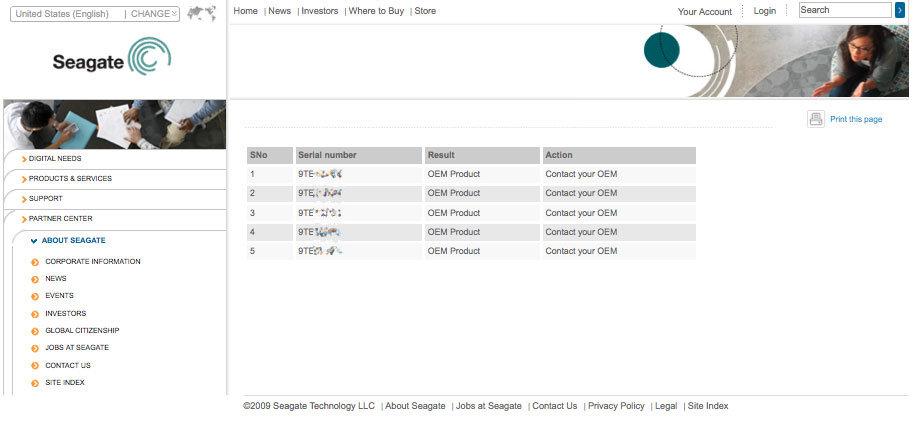Click the orange bullet beside Events

tap(35, 296)
